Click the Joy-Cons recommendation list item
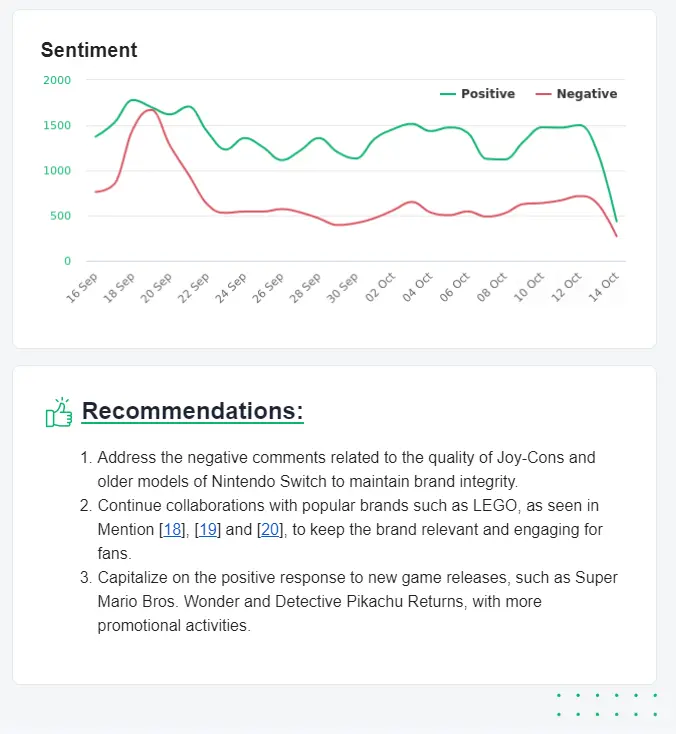The width and height of the screenshot is (676, 734). [346, 469]
